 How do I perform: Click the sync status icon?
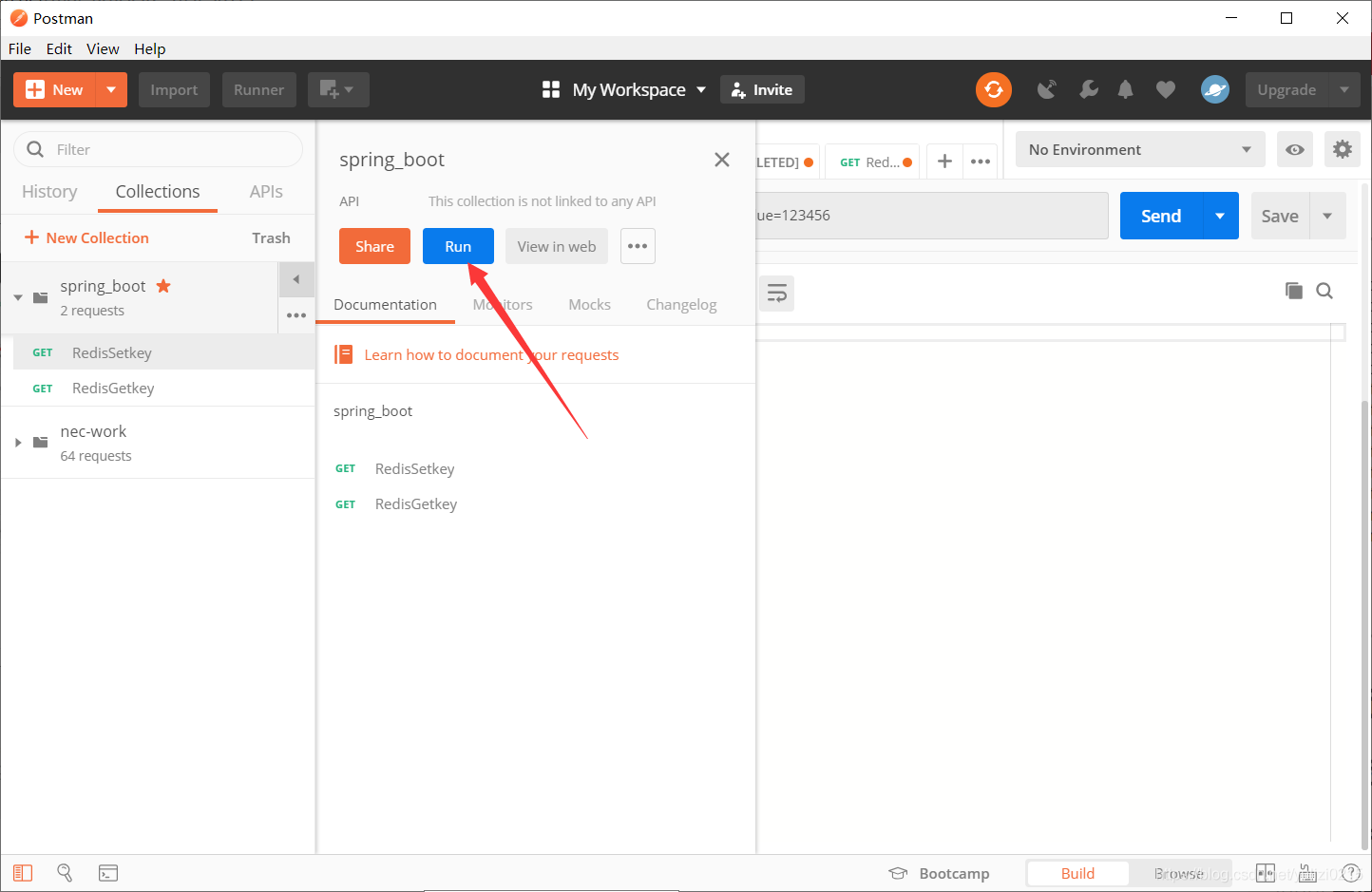point(993,89)
